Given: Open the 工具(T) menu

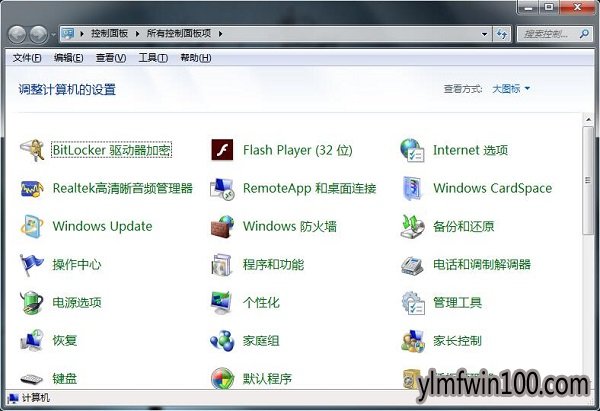Looking at the screenshot, I should [153, 58].
